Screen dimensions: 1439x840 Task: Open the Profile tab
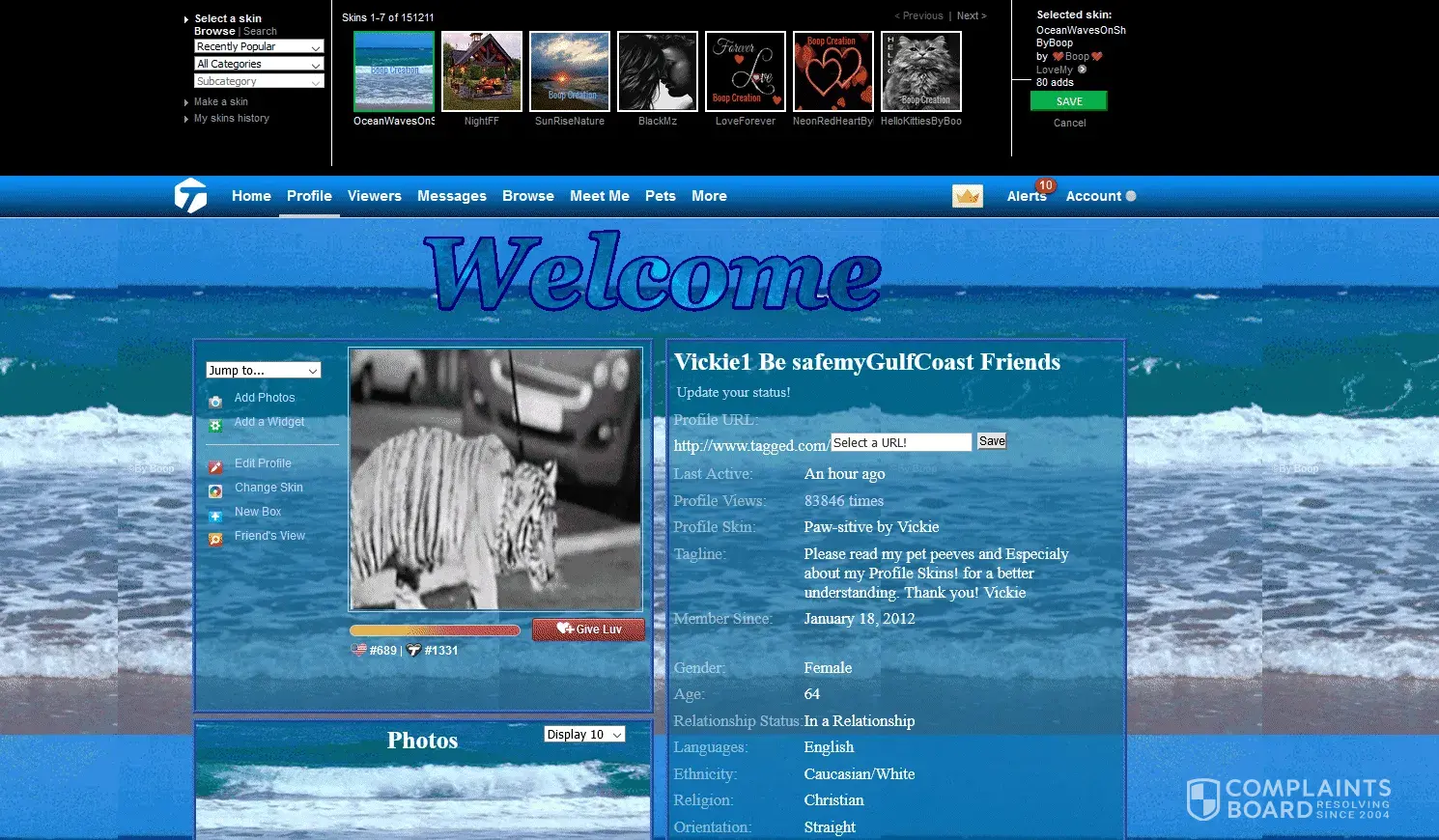click(309, 196)
